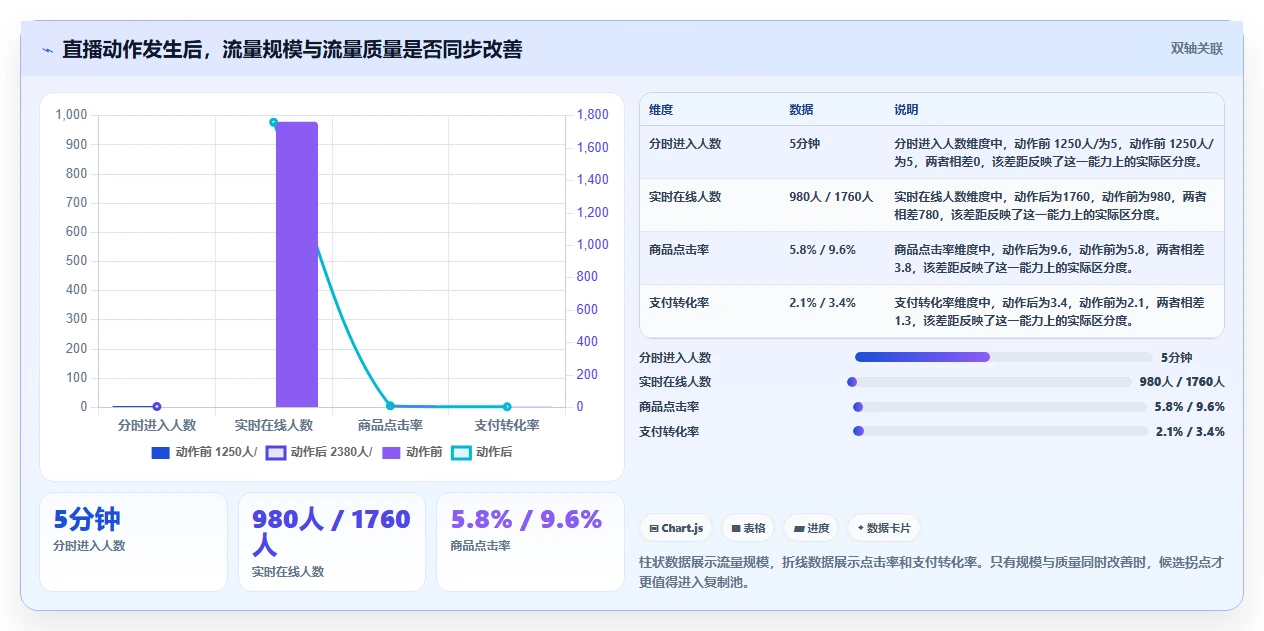Click the 双轴关联 label in the header
Image resolution: width=1264 pixels, height=631 pixels.
click(1197, 48)
